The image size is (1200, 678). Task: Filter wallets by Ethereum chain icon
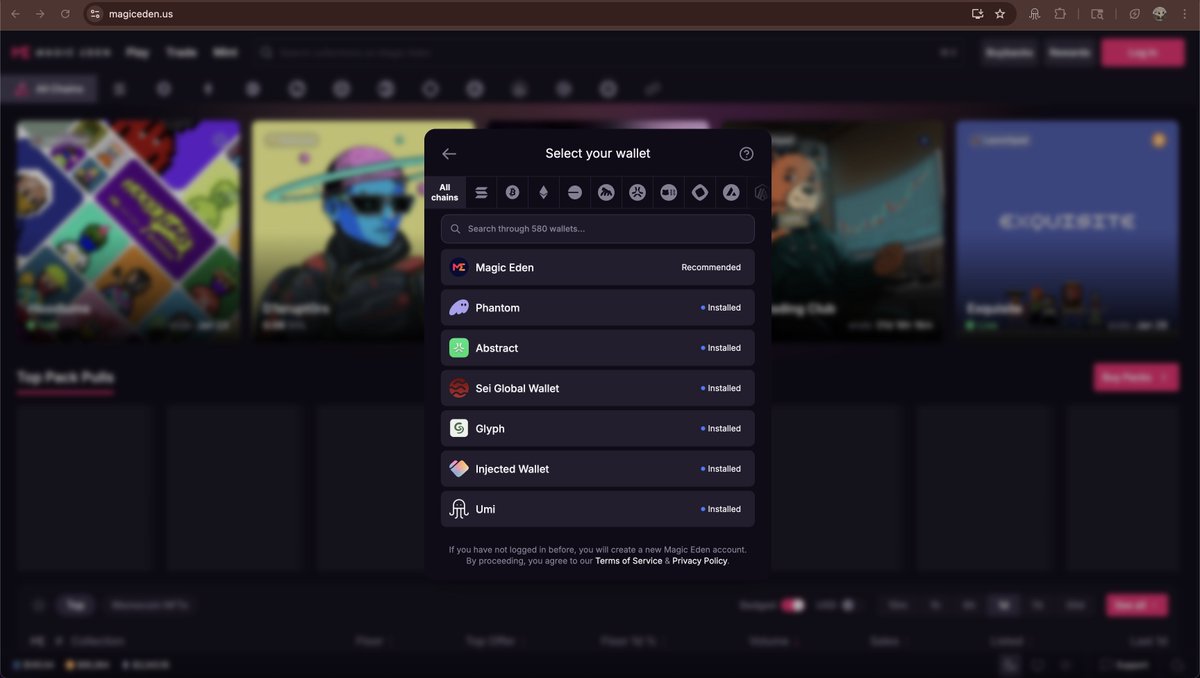pos(544,192)
